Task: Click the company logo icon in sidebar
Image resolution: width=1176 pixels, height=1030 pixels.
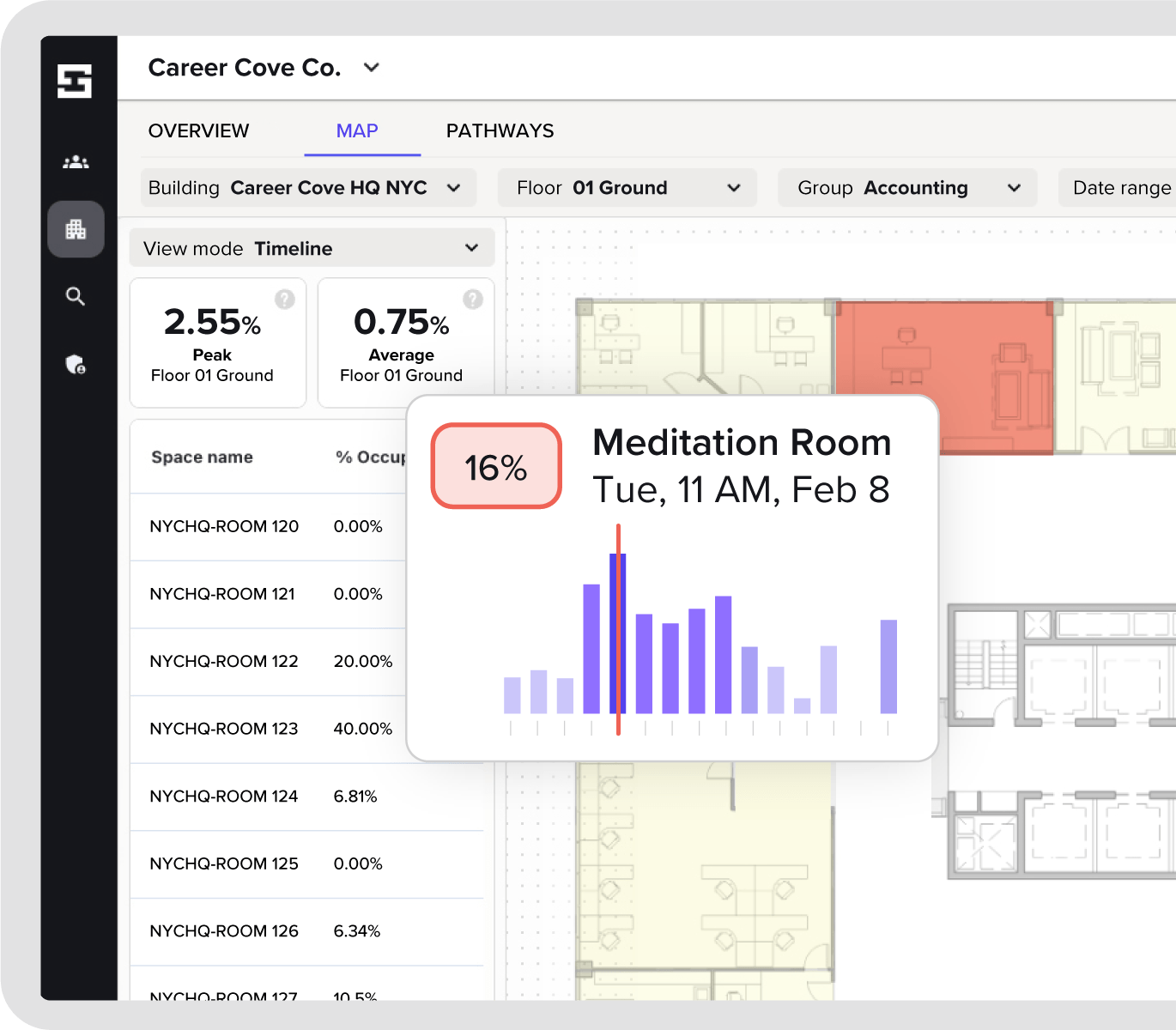Action: coord(75,82)
